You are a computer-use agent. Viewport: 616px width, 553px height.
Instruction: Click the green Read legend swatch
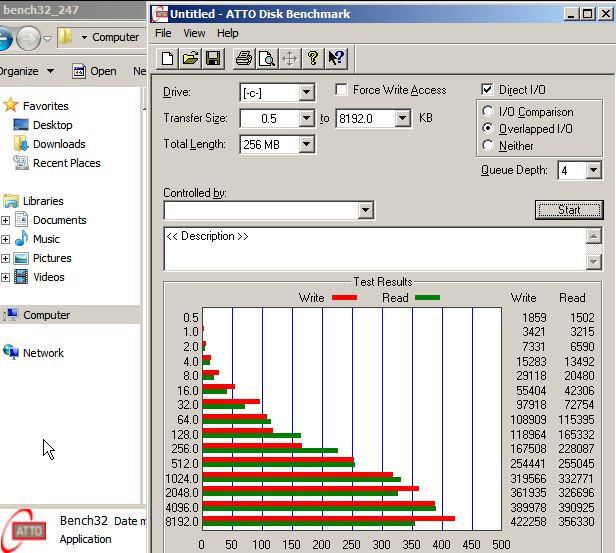tap(427, 298)
